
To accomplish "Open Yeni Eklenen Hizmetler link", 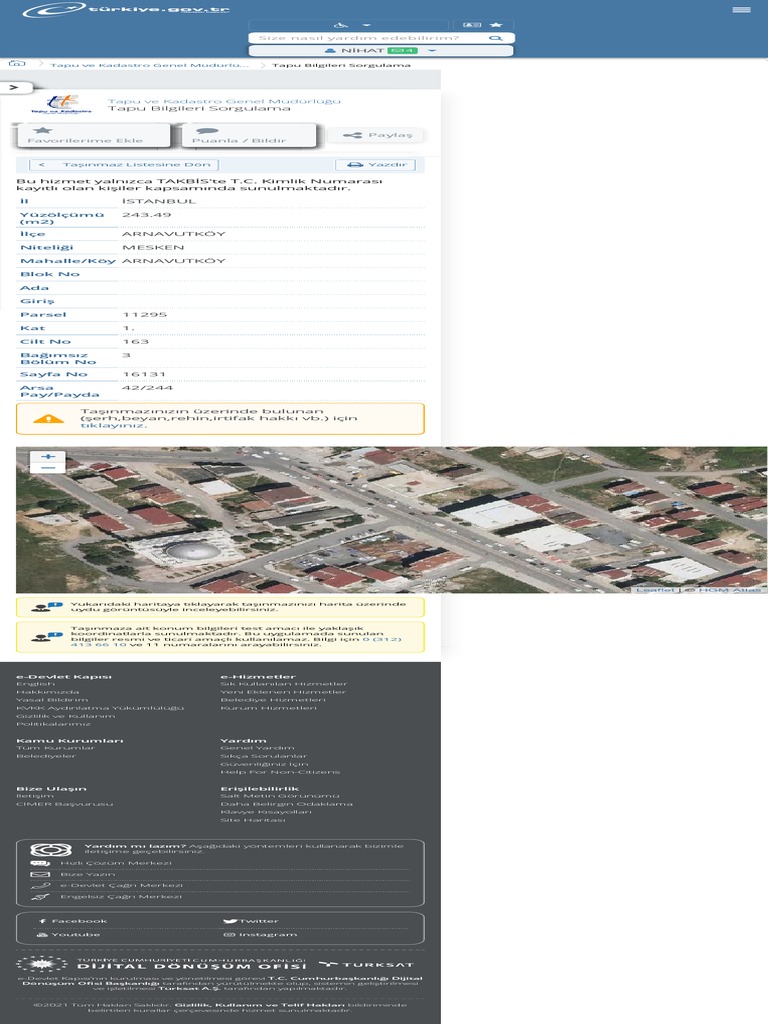I will coord(283,692).
